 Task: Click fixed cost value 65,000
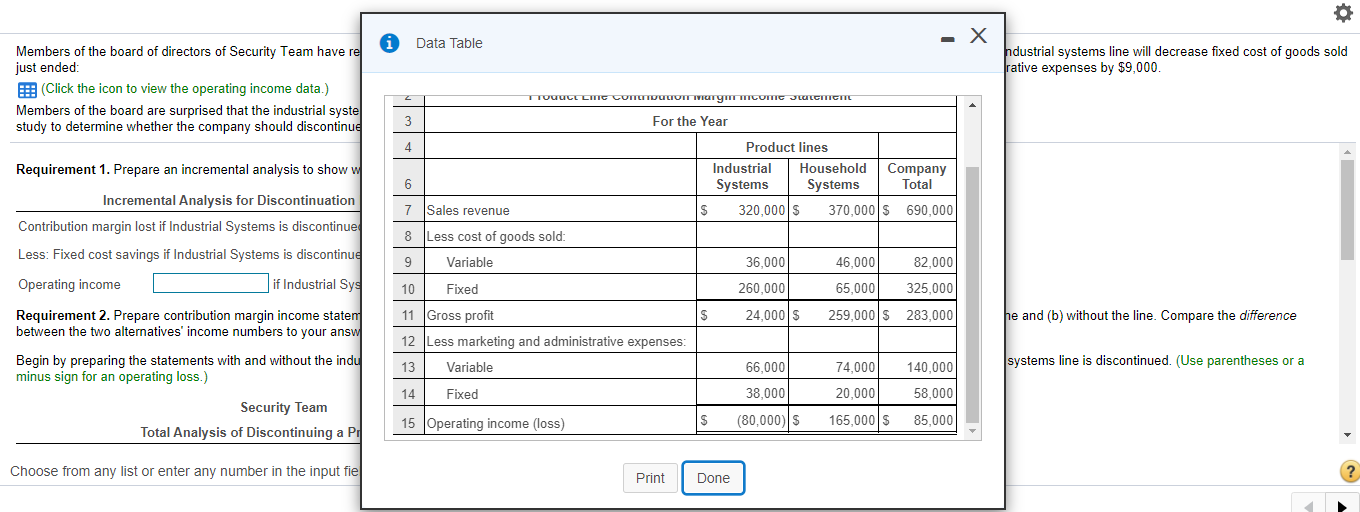coord(855,289)
